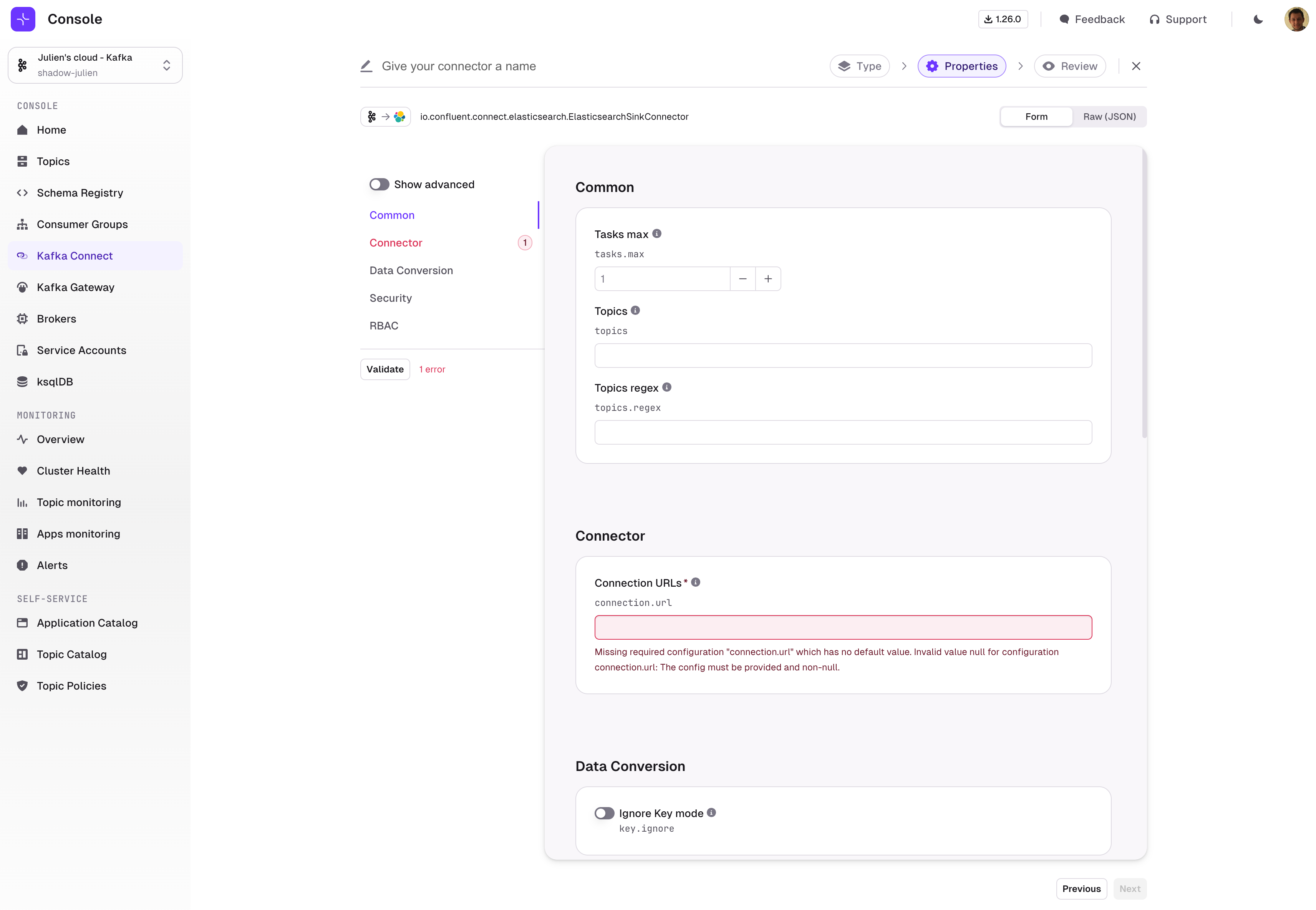
Task: Click the topics input field
Action: point(843,355)
